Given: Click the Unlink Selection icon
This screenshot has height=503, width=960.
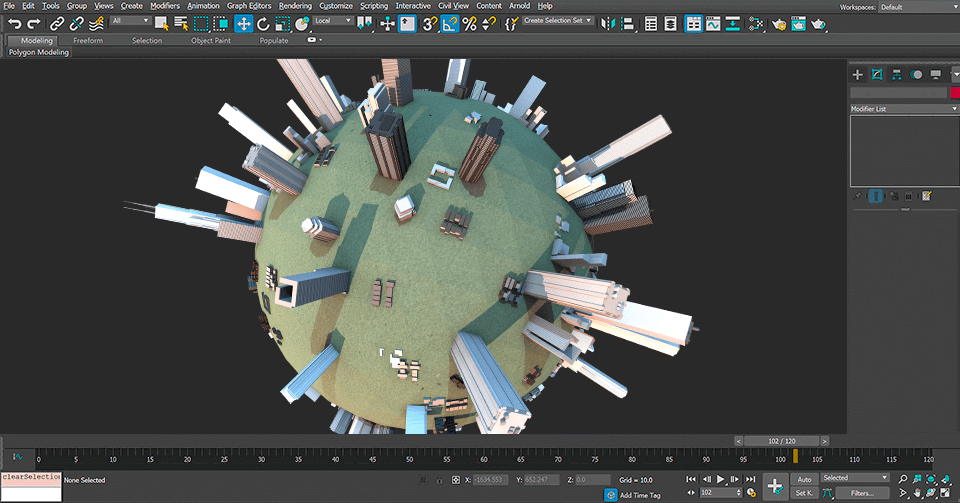Looking at the screenshot, I should click(x=77, y=24).
